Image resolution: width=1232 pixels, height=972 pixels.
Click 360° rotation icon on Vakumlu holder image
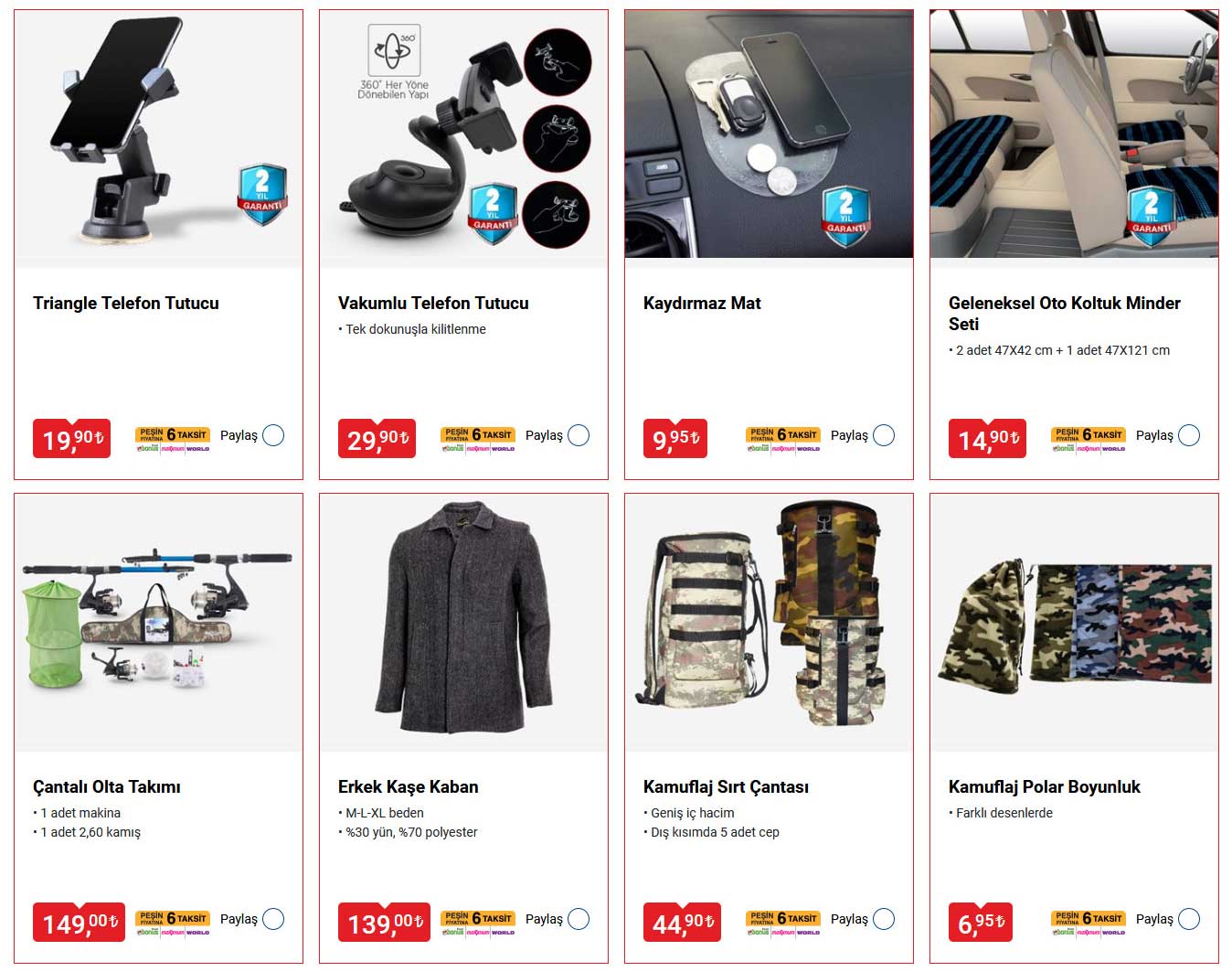tap(394, 50)
